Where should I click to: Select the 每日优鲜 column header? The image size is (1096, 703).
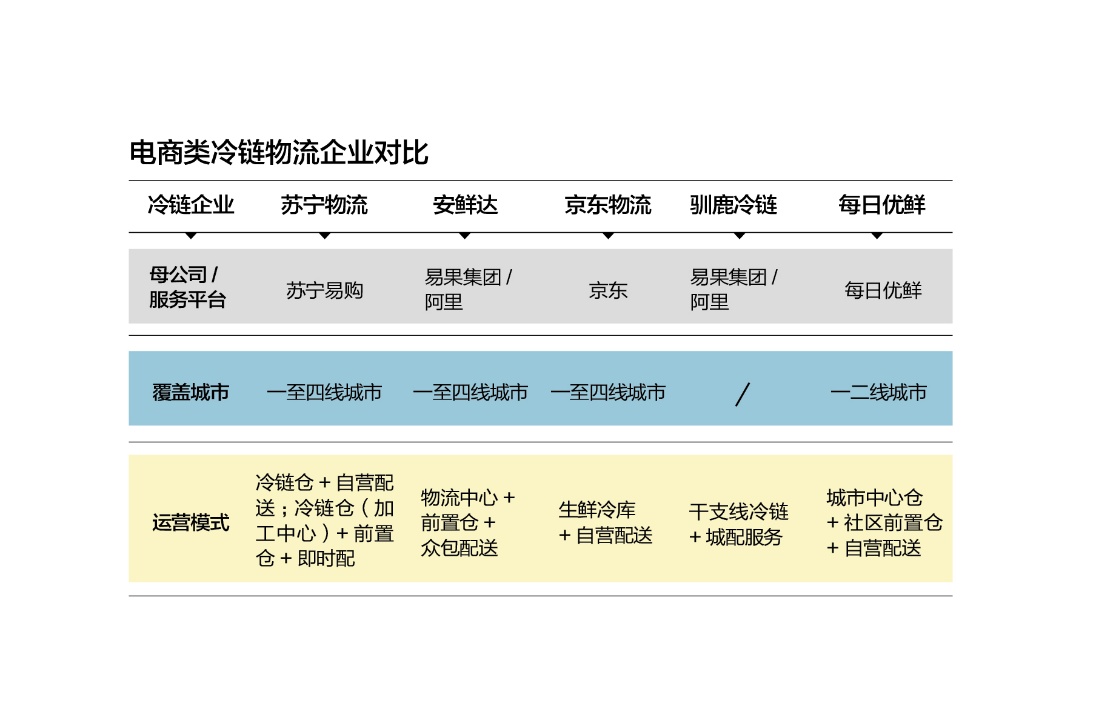(882, 205)
